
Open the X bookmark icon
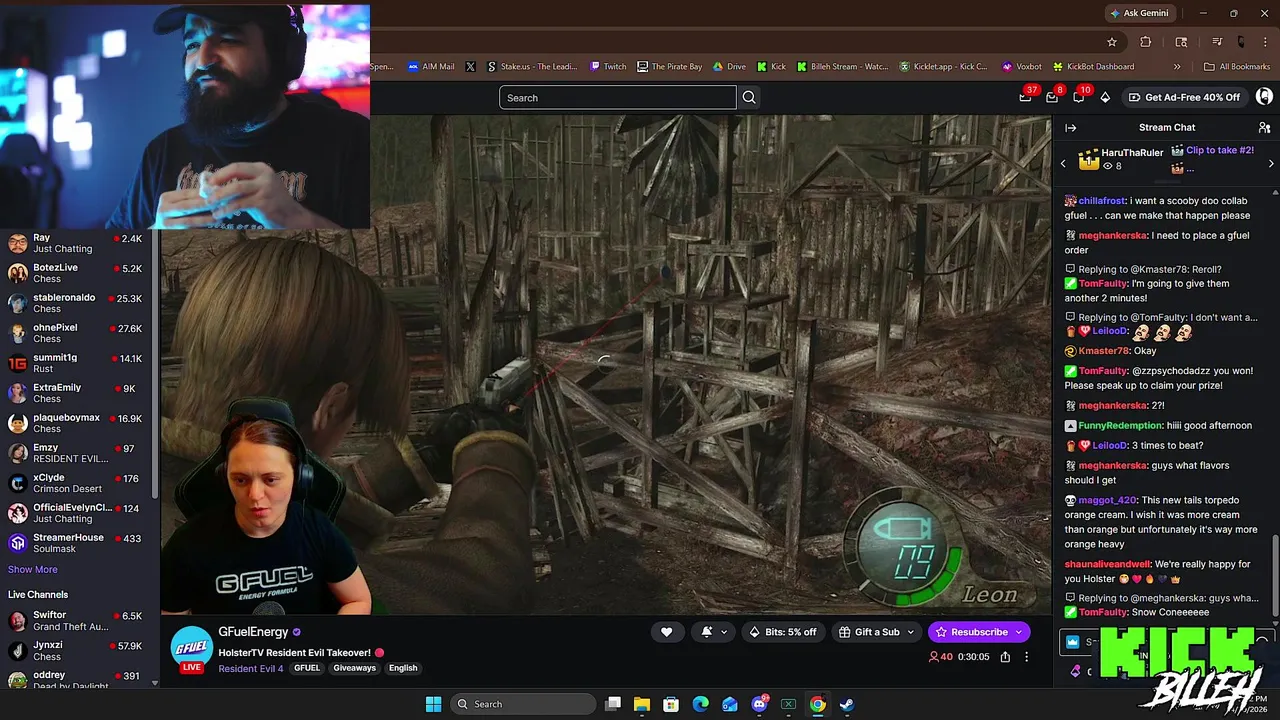point(471,67)
